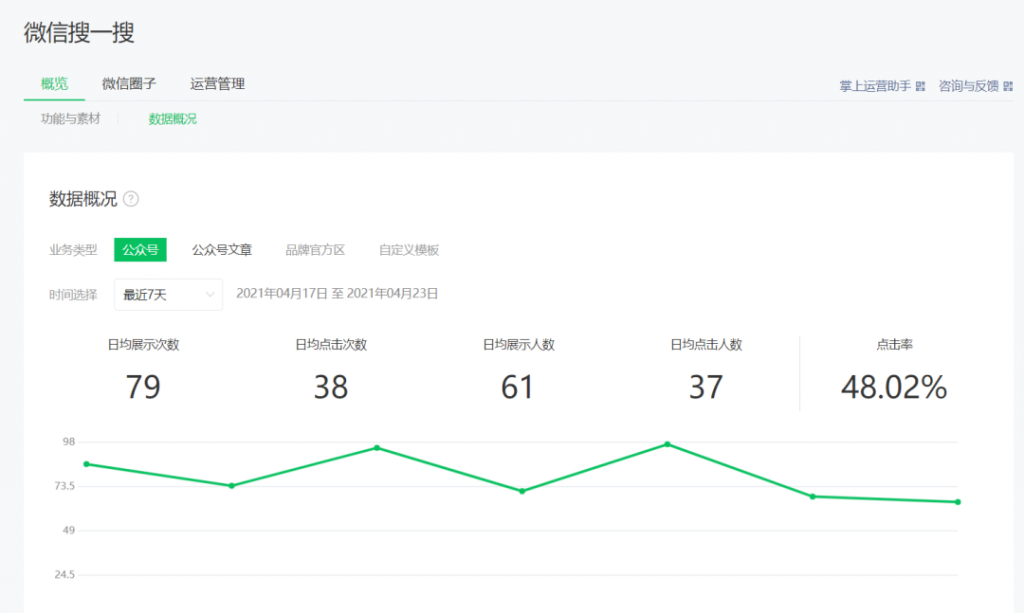The width and height of the screenshot is (1024, 613).
Task: Click the 98 y-axis label
Action: click(x=69, y=442)
